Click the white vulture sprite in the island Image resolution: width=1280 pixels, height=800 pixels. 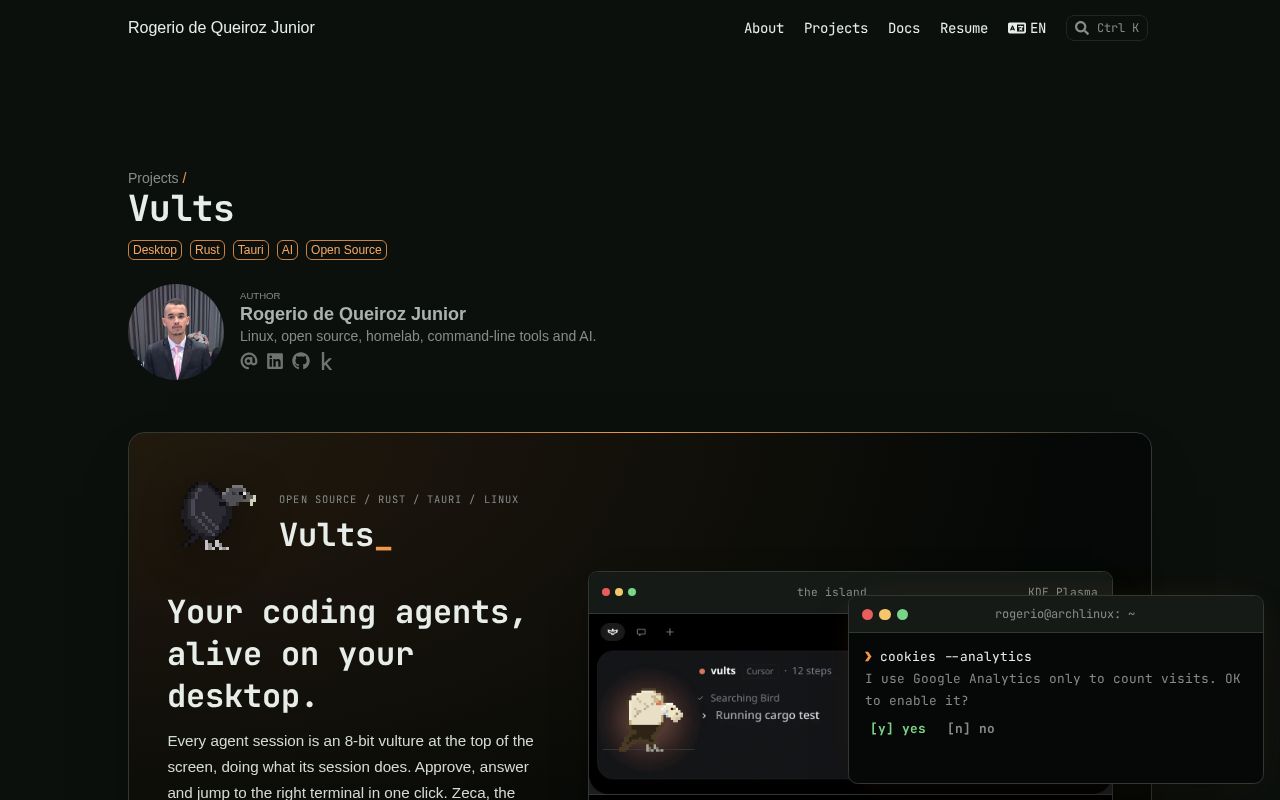[x=653, y=720]
